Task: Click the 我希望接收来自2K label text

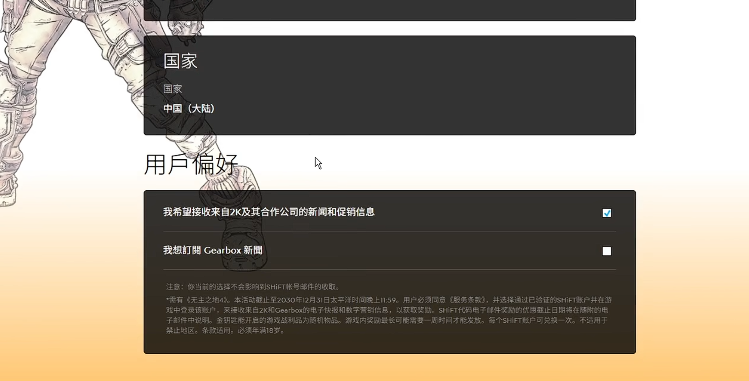Action: tap(268, 212)
